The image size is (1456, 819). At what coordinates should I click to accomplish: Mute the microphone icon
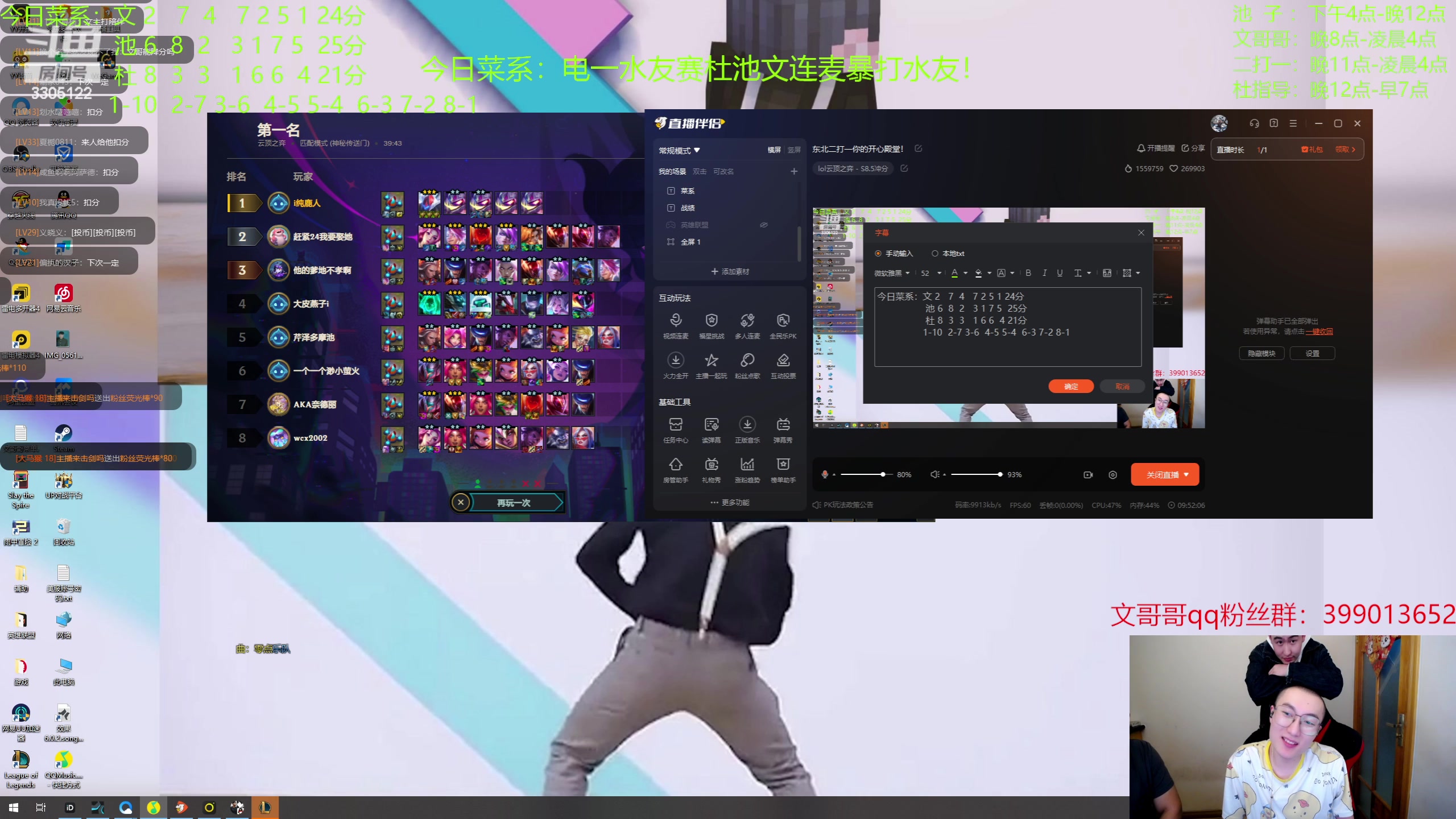(825, 475)
